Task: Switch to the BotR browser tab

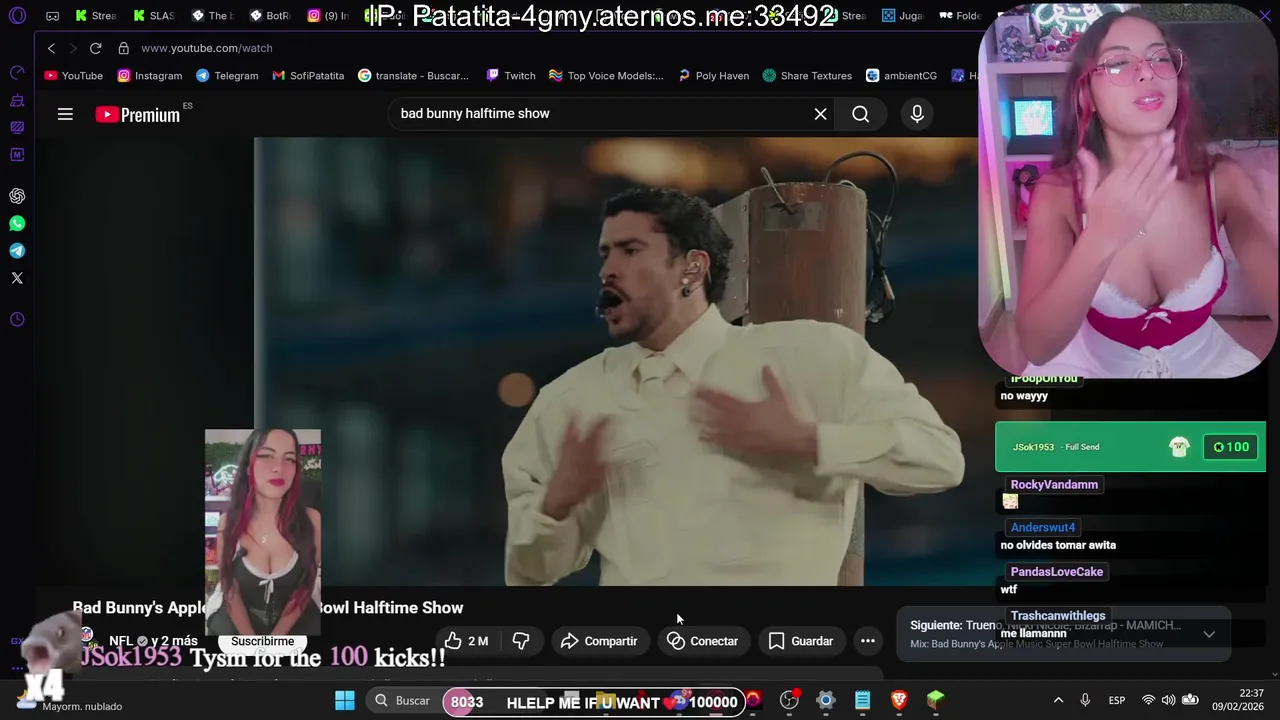Action: click(x=270, y=16)
